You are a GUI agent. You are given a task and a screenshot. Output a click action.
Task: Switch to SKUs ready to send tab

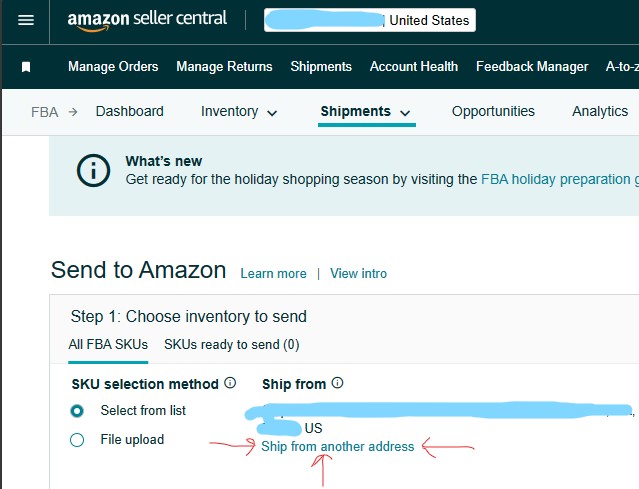(x=231, y=345)
